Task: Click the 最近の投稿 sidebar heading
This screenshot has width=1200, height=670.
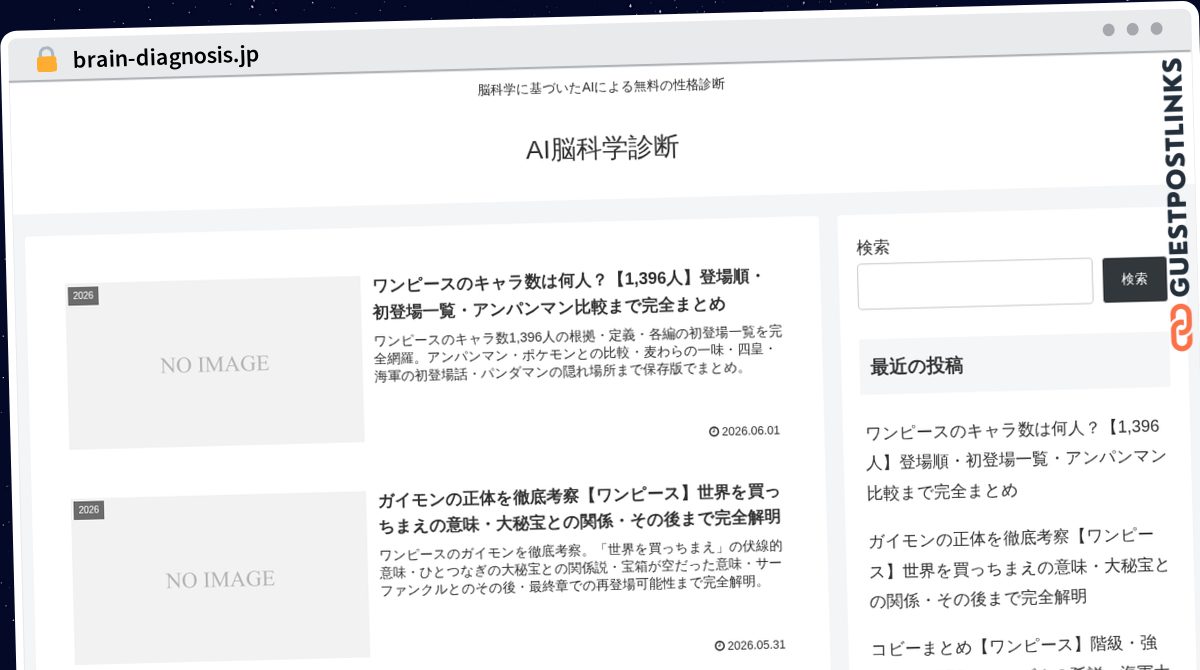Action: (x=1015, y=364)
